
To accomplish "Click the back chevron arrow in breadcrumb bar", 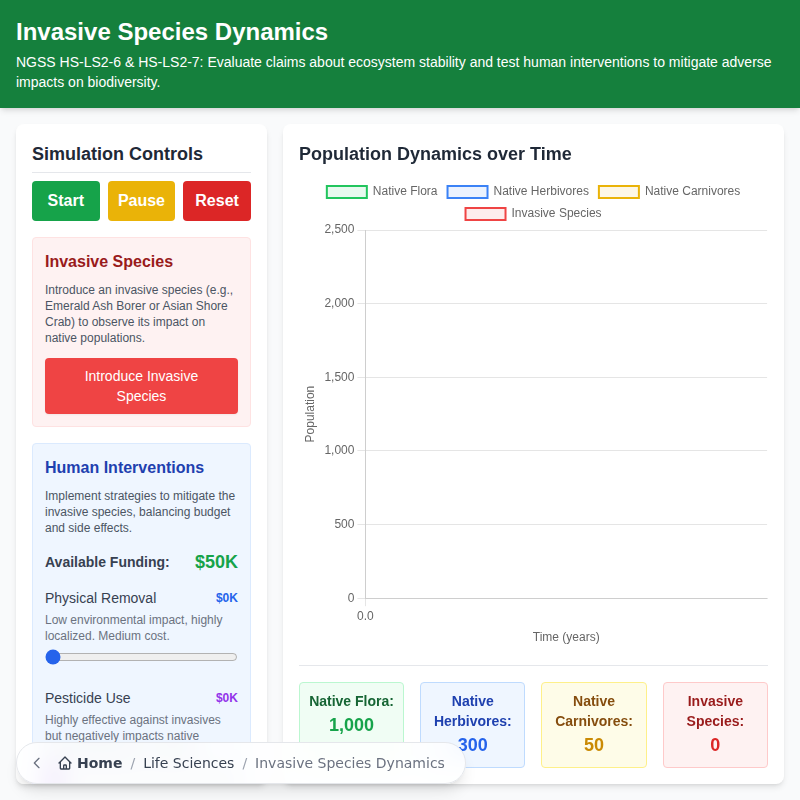I will coord(36,762).
